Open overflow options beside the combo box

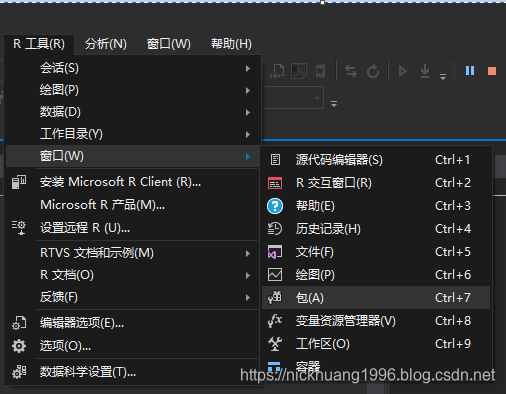334,104
